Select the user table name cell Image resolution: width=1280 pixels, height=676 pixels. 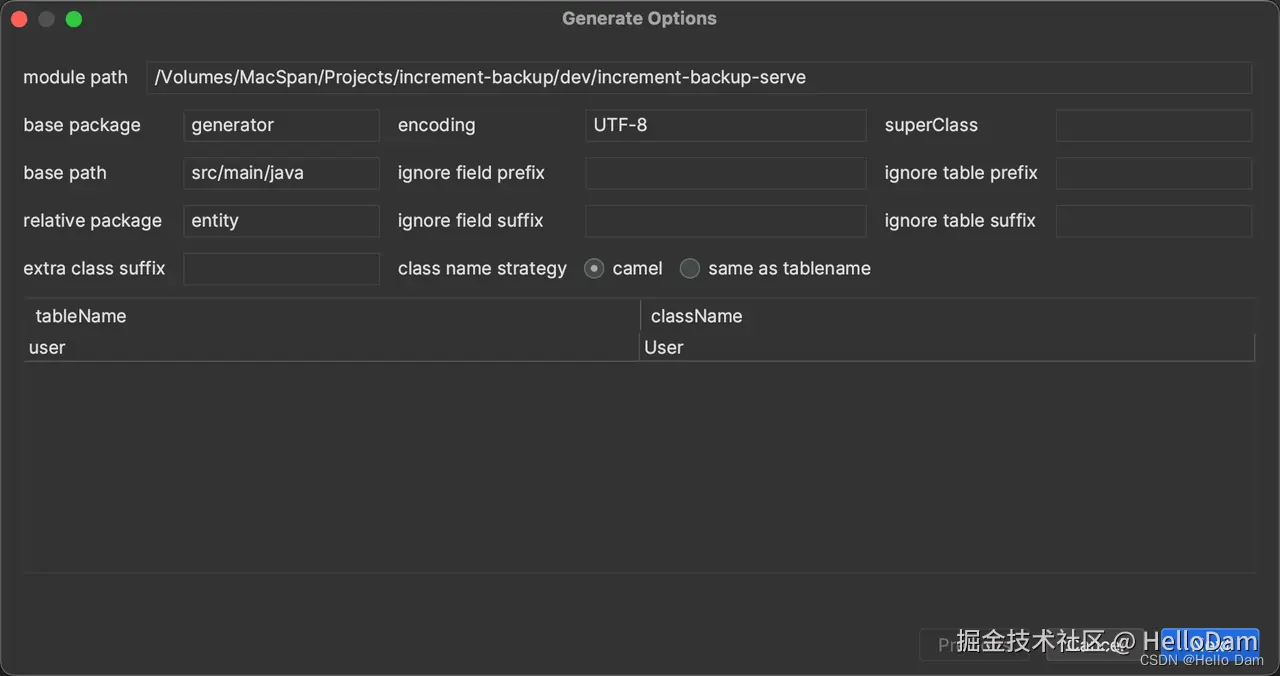pyautogui.click(x=330, y=347)
